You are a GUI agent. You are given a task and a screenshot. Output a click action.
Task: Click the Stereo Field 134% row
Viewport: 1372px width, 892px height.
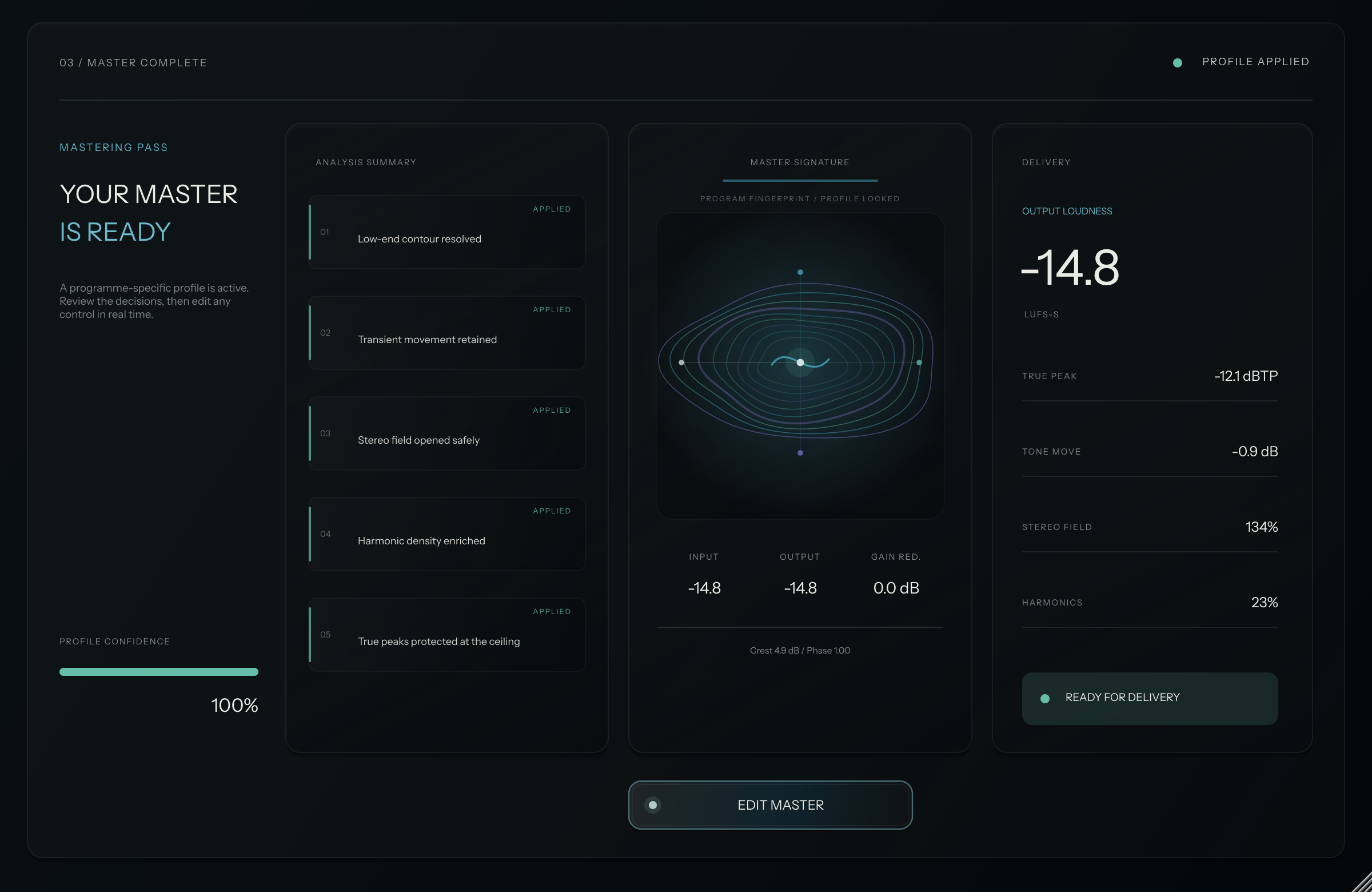pos(1150,527)
